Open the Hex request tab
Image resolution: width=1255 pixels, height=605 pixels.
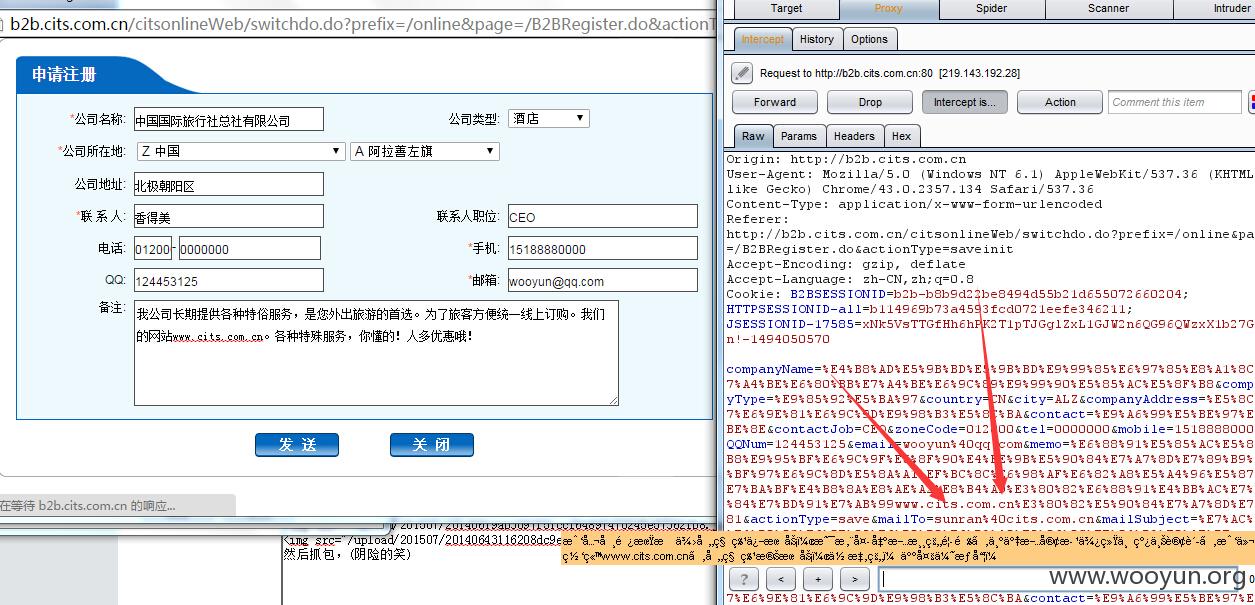pos(901,136)
